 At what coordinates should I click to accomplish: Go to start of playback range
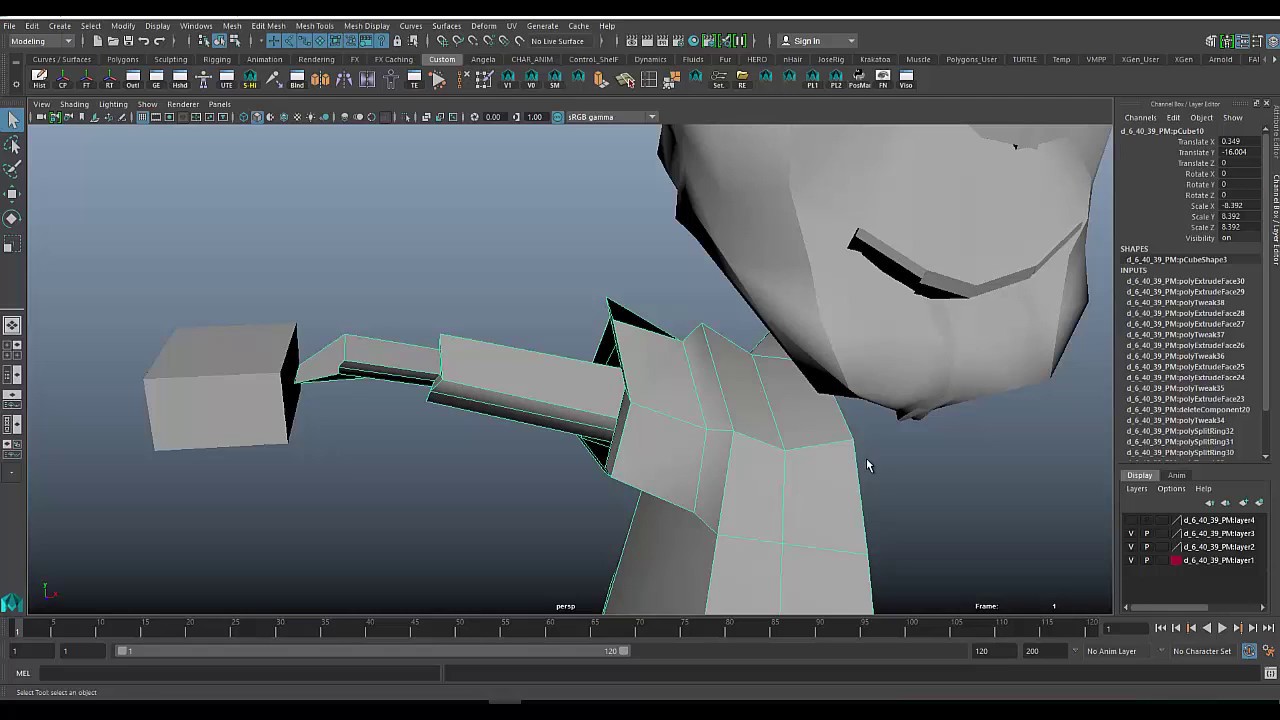[x=1160, y=628]
